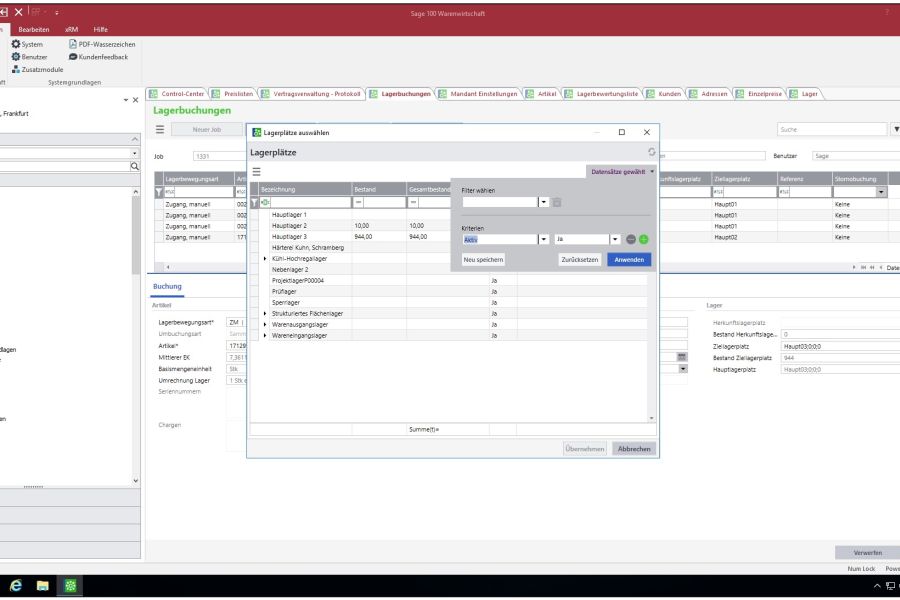900x600 pixels.
Task: Refresh the Lagerplätze list icon
Action: pos(651,152)
